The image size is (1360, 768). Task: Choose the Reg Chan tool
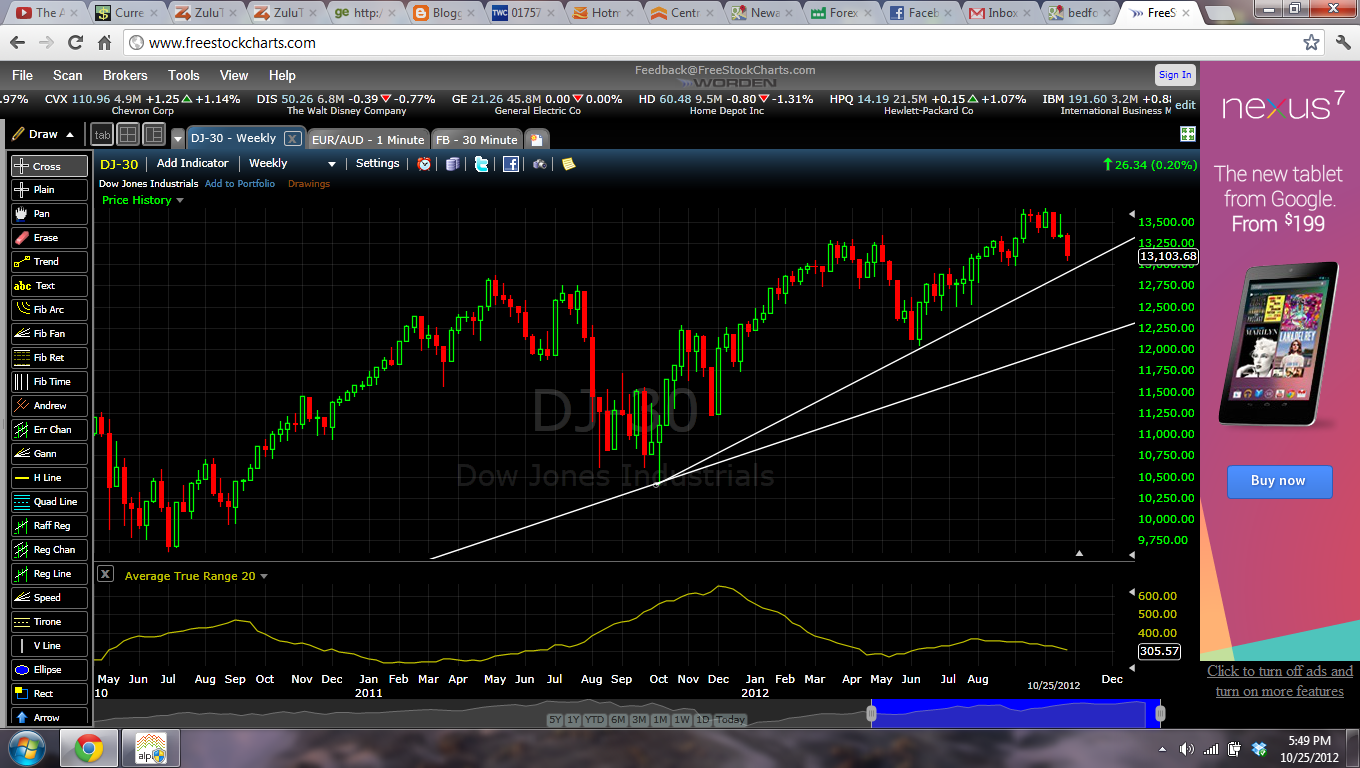49,550
